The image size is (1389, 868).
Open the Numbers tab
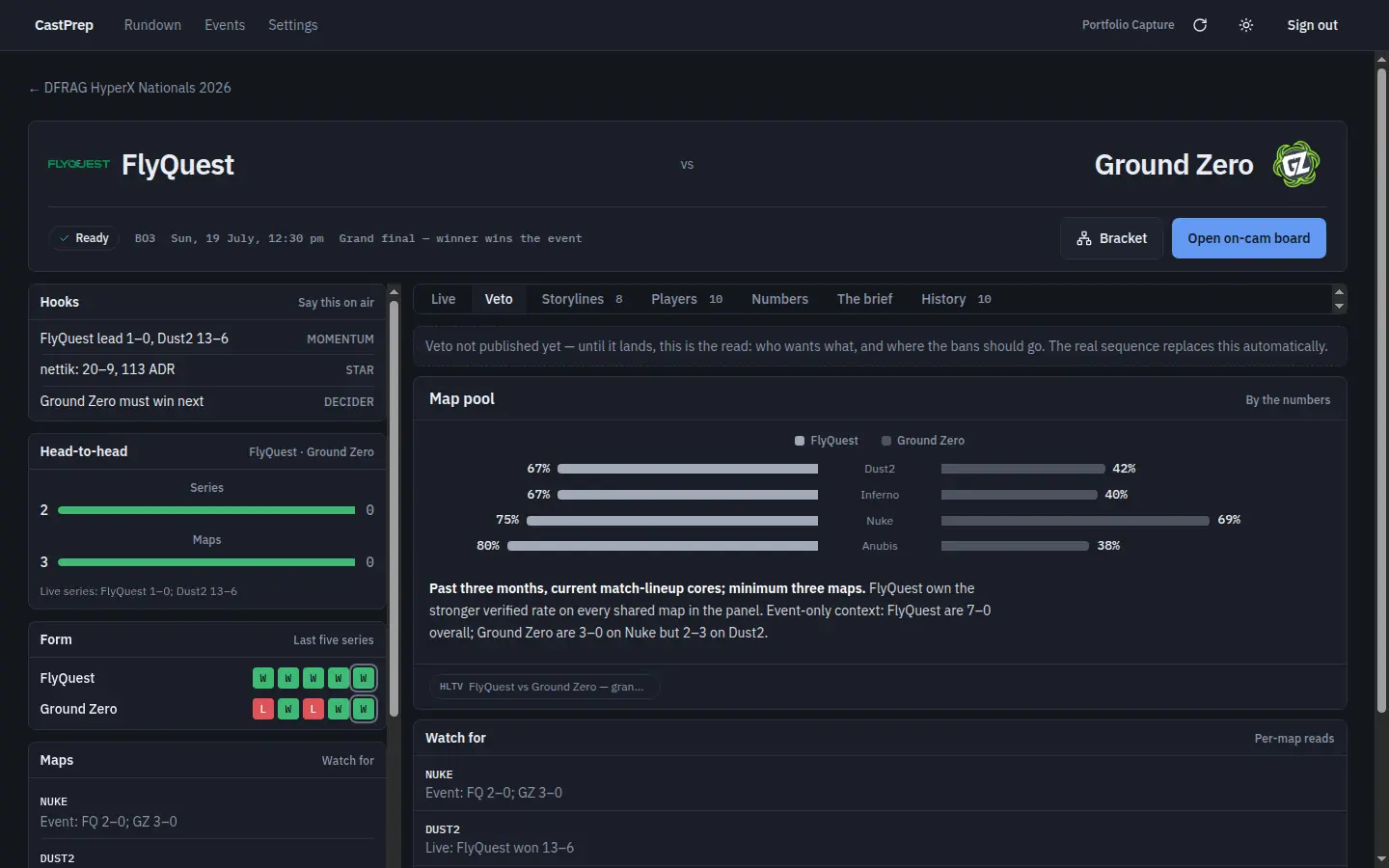[780, 299]
